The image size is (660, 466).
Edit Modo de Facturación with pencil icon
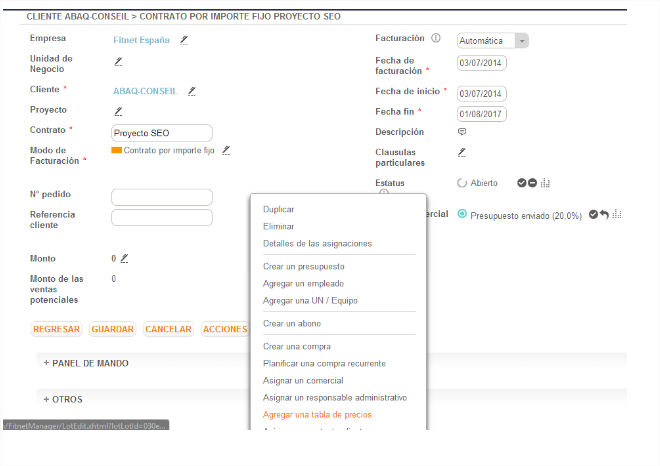(x=226, y=150)
